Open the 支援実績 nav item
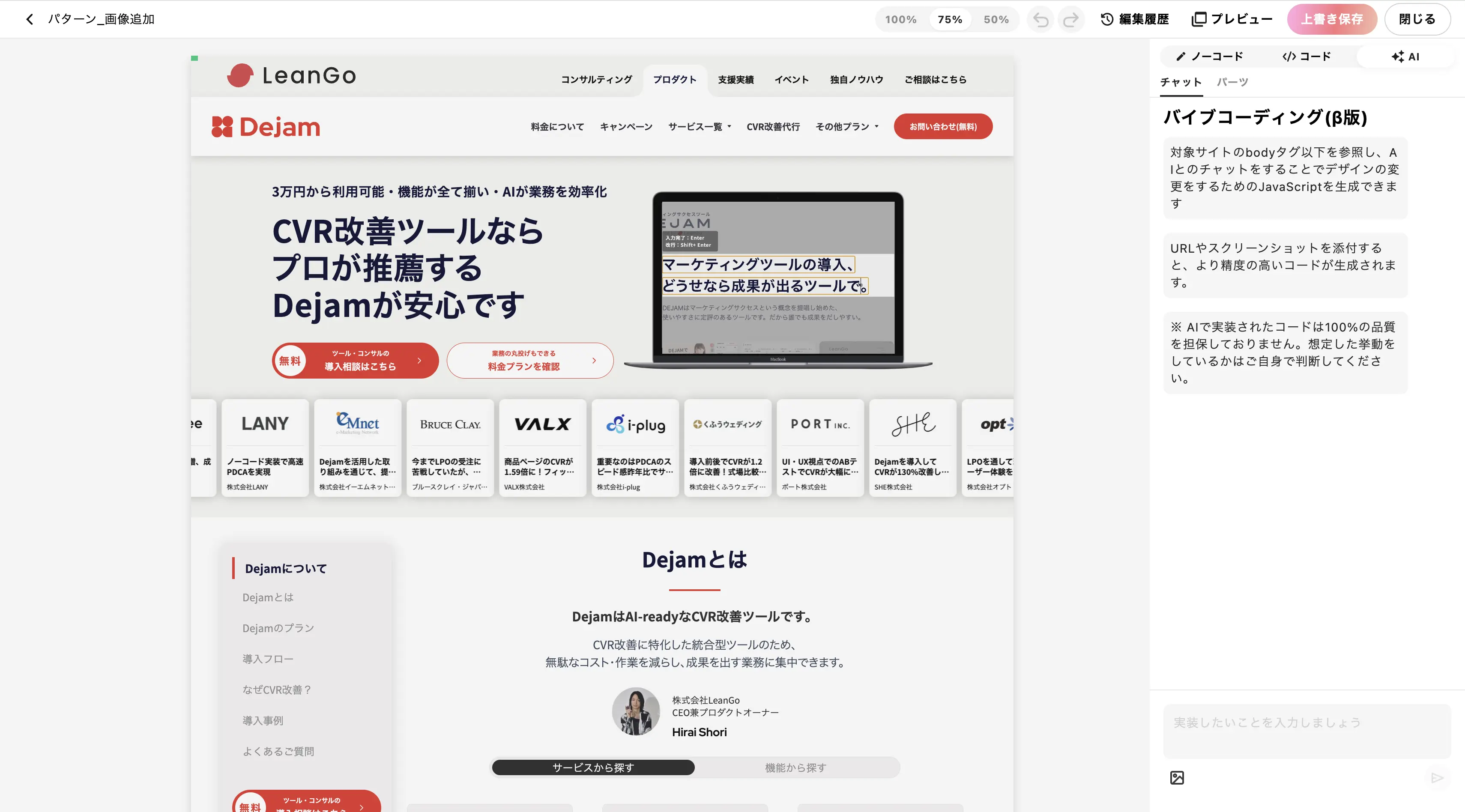Screen dimensions: 1465x812 tap(735, 80)
